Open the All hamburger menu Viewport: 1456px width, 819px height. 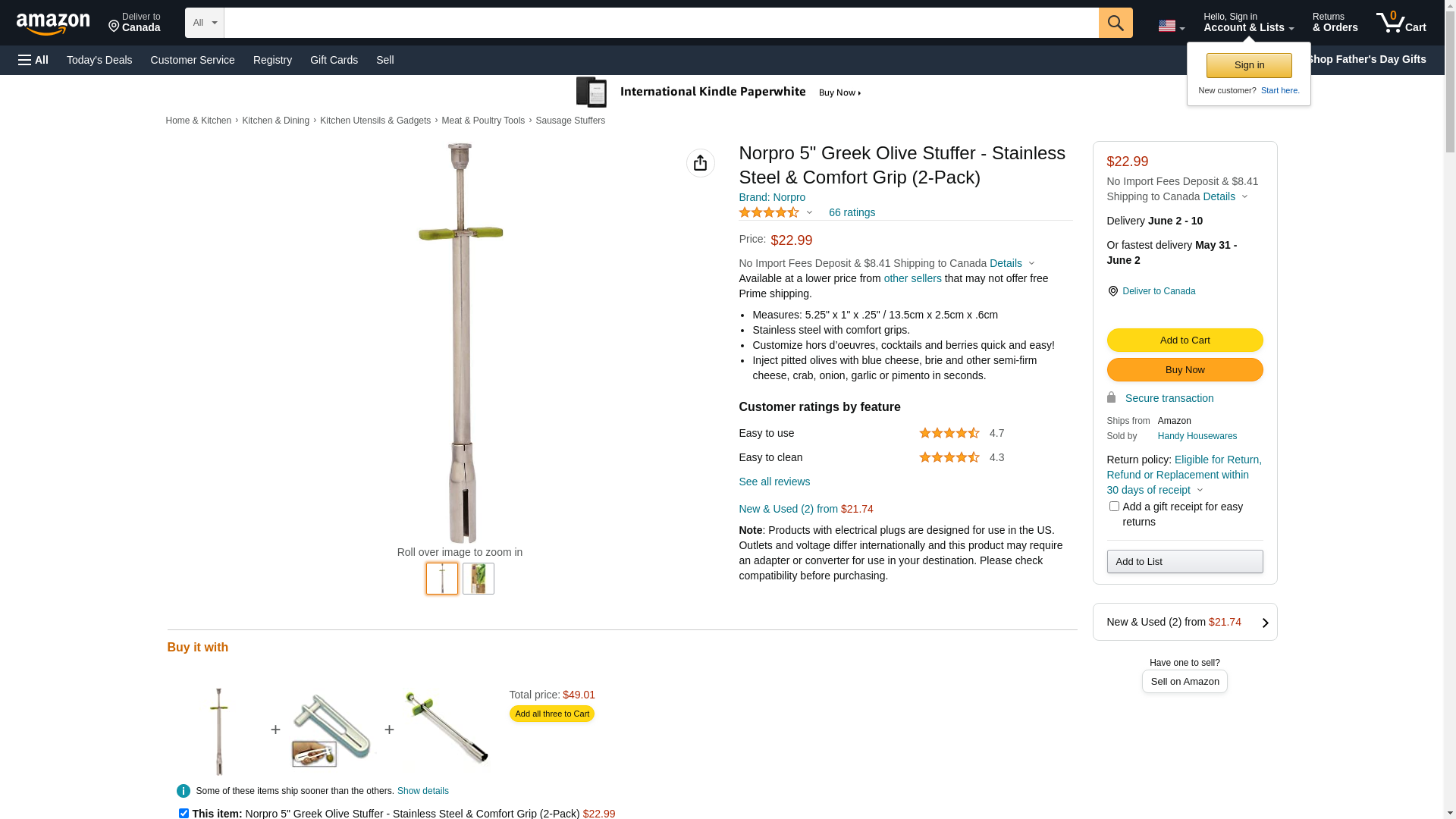(x=33, y=60)
